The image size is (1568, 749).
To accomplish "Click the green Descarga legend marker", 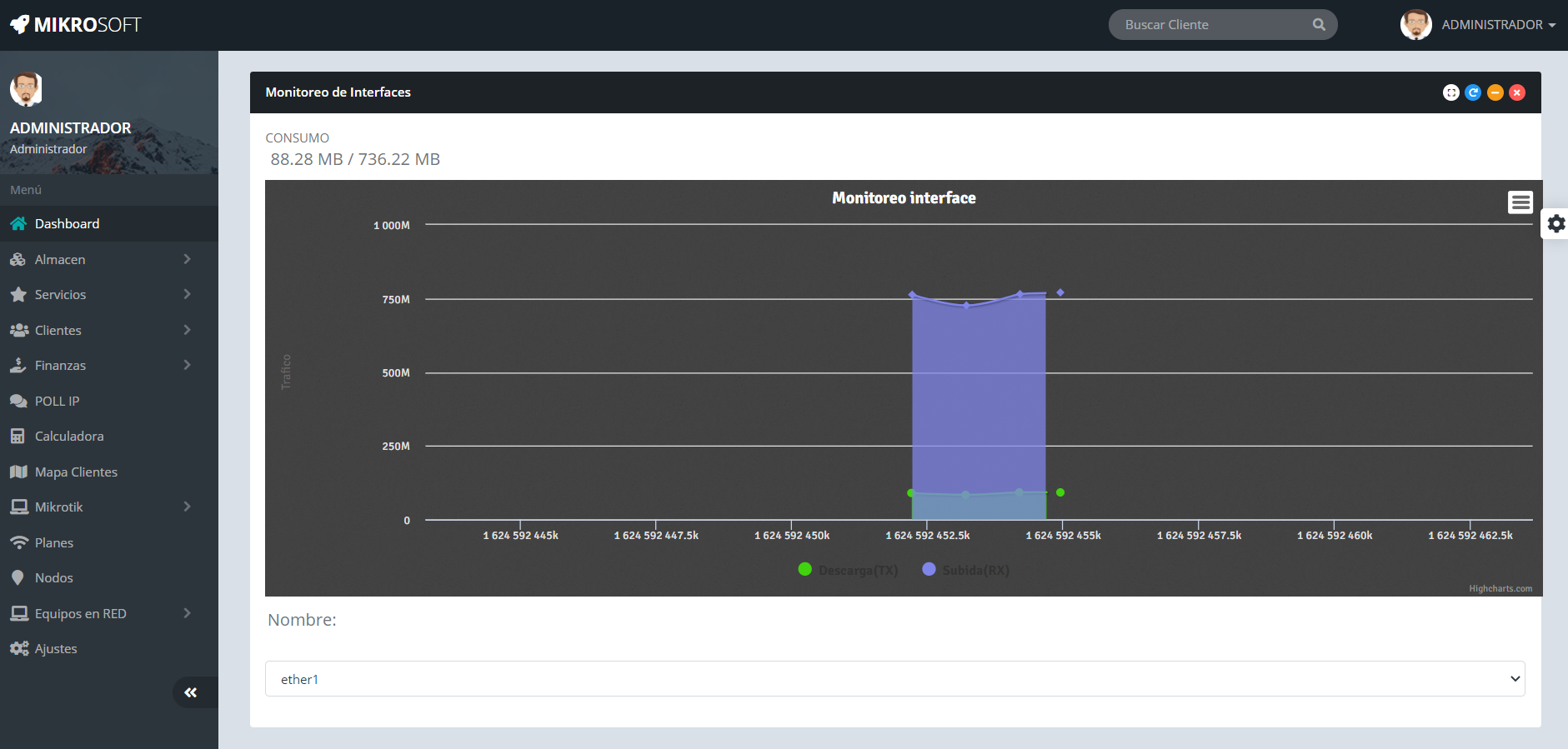I will [805, 569].
